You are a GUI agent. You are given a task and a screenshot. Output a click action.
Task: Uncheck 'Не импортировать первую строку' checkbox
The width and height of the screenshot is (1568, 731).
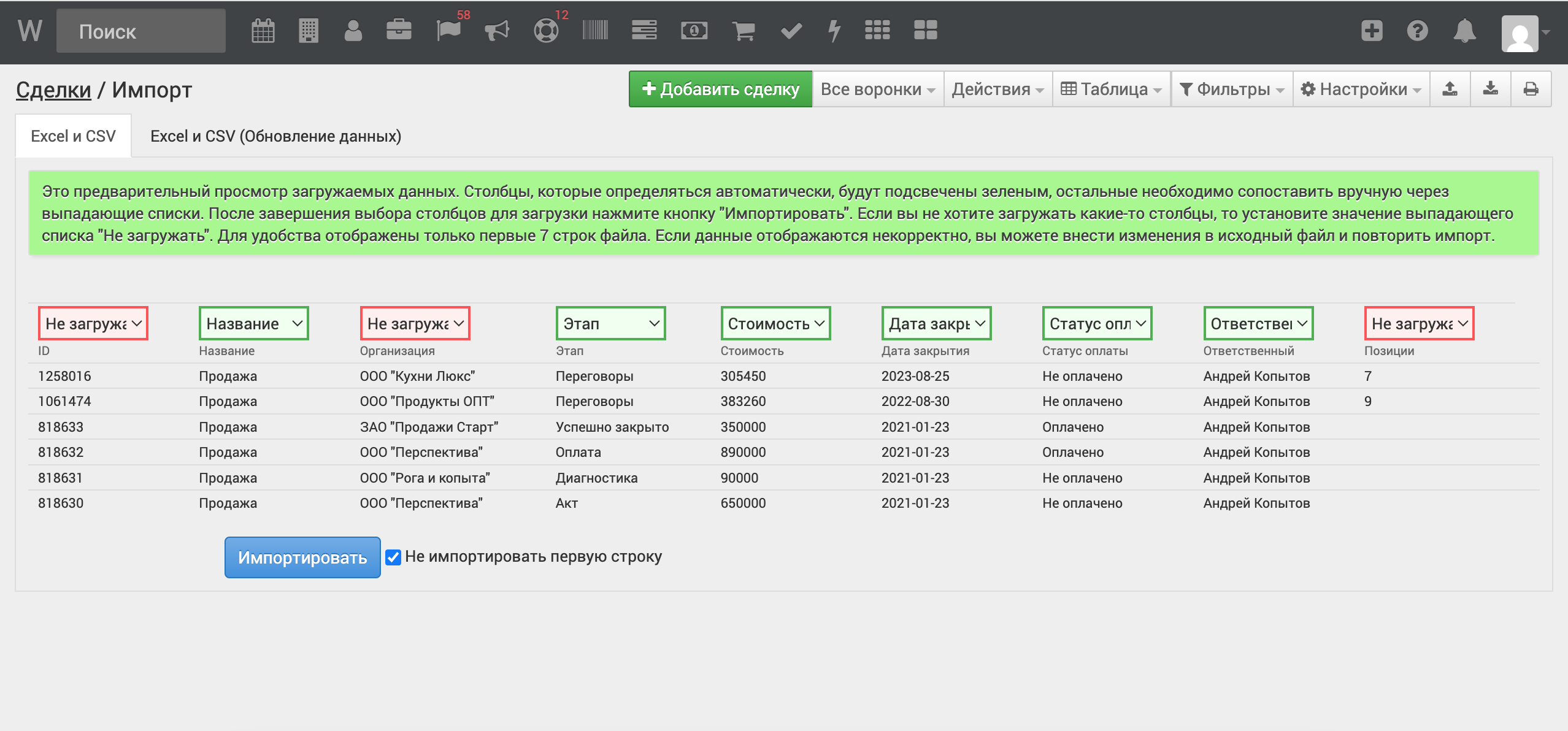(x=393, y=557)
